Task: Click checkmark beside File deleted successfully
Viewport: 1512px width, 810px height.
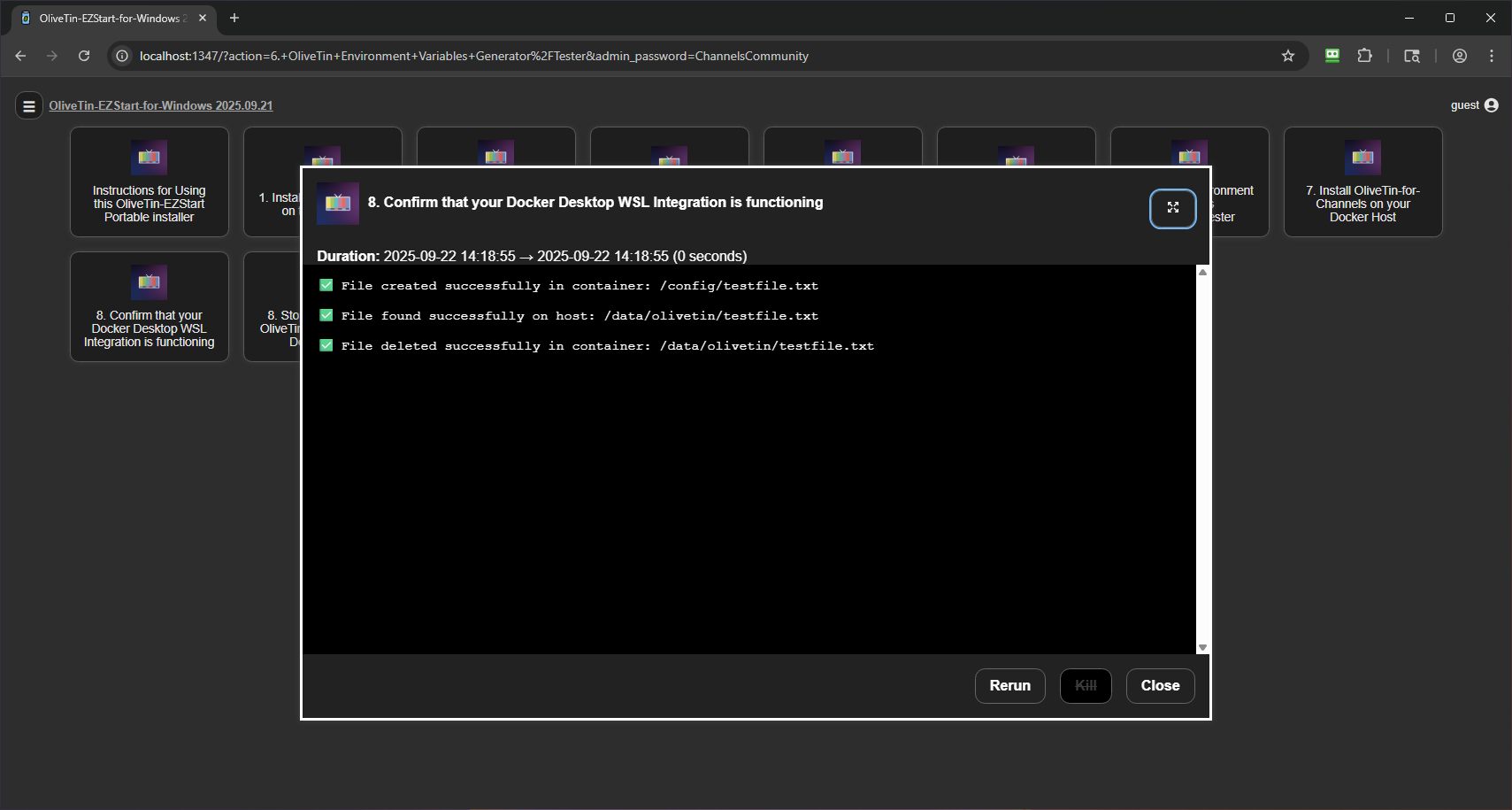Action: (326, 345)
